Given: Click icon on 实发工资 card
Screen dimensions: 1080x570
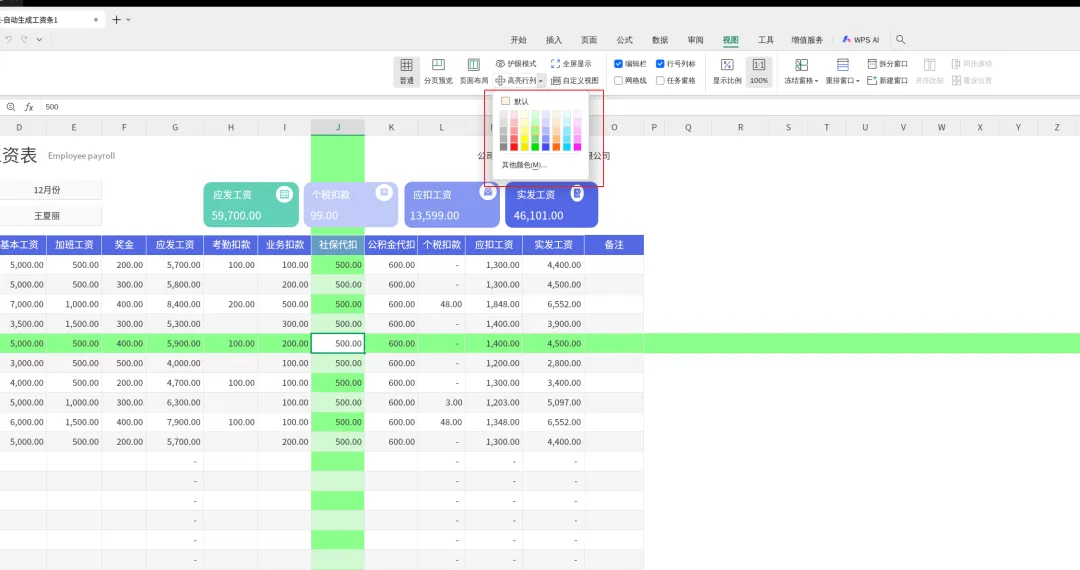Looking at the screenshot, I should [577, 194].
